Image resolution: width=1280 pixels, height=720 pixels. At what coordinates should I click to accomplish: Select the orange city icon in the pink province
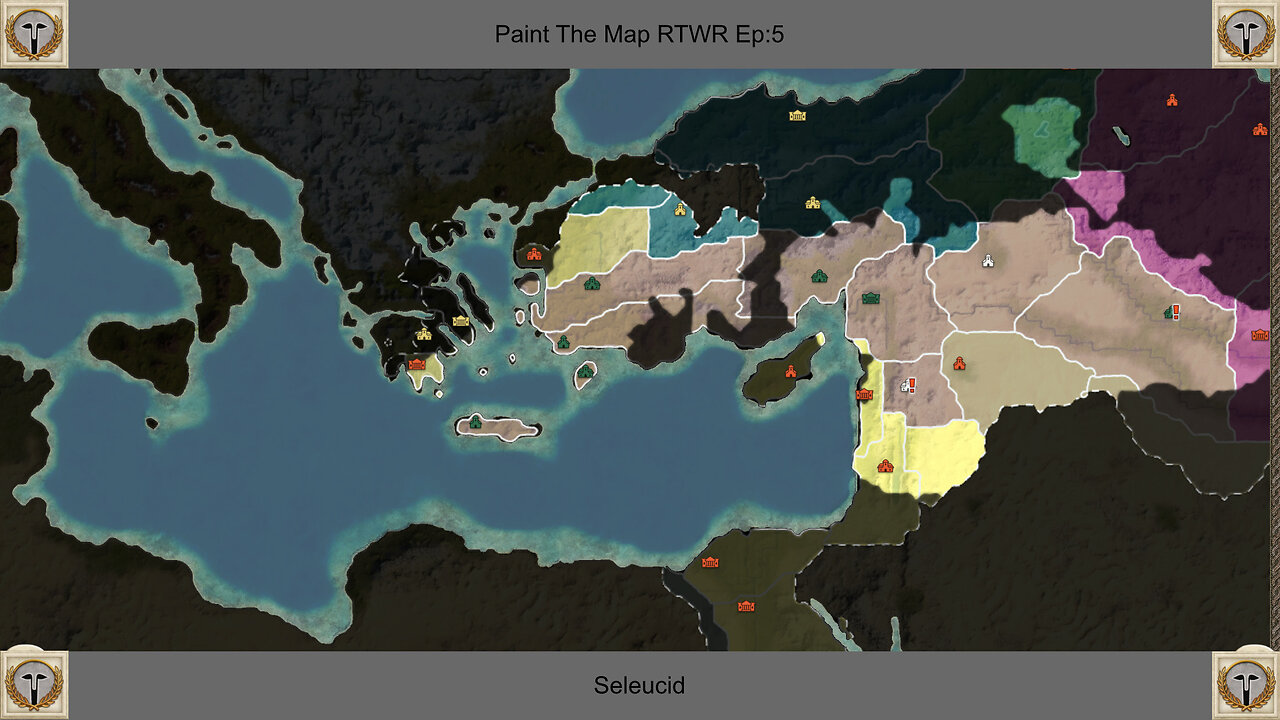coord(1260,335)
